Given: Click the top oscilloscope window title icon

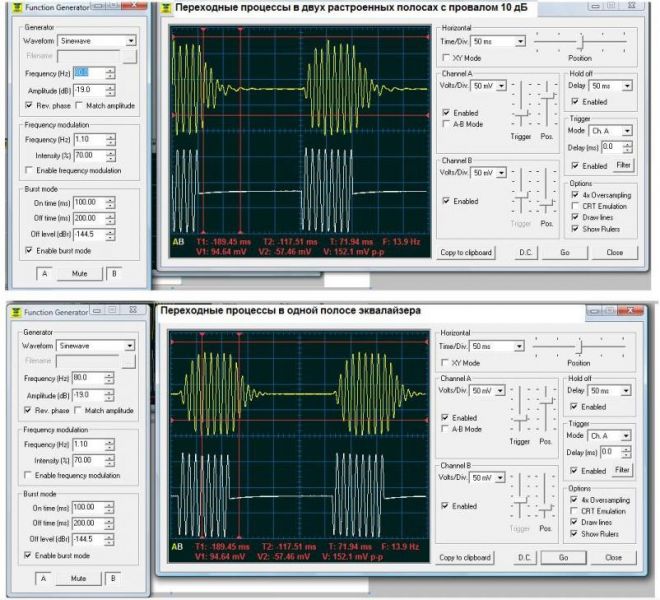Looking at the screenshot, I should [166, 8].
